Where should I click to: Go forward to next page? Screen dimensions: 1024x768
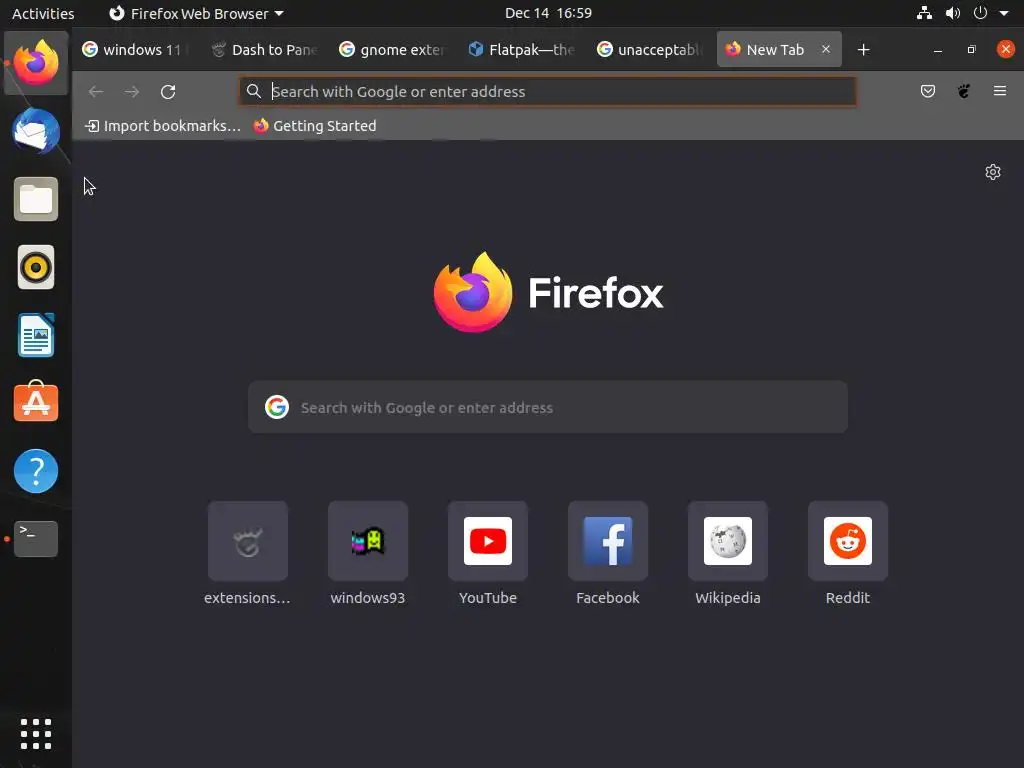pos(132,91)
